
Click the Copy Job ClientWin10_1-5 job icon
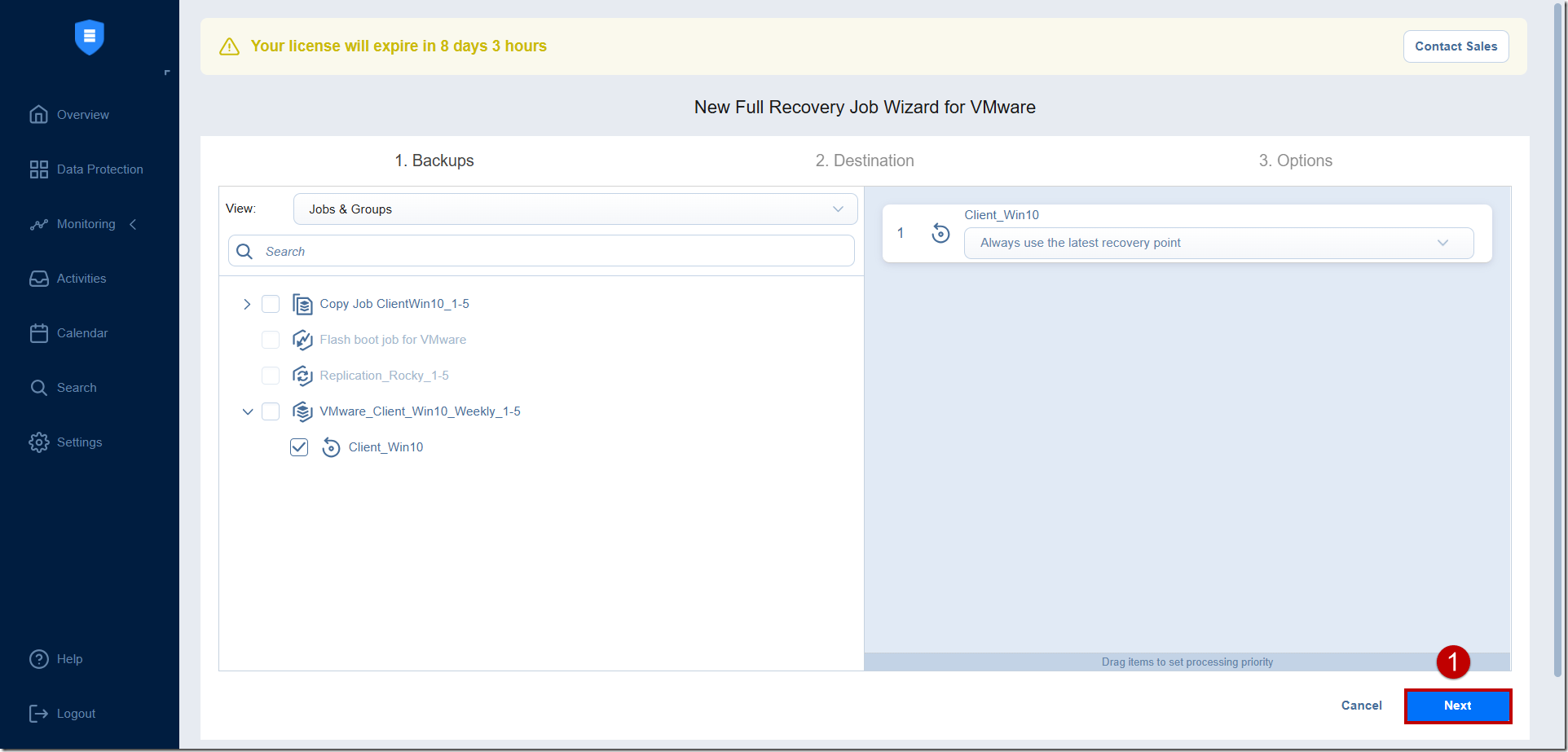point(302,304)
